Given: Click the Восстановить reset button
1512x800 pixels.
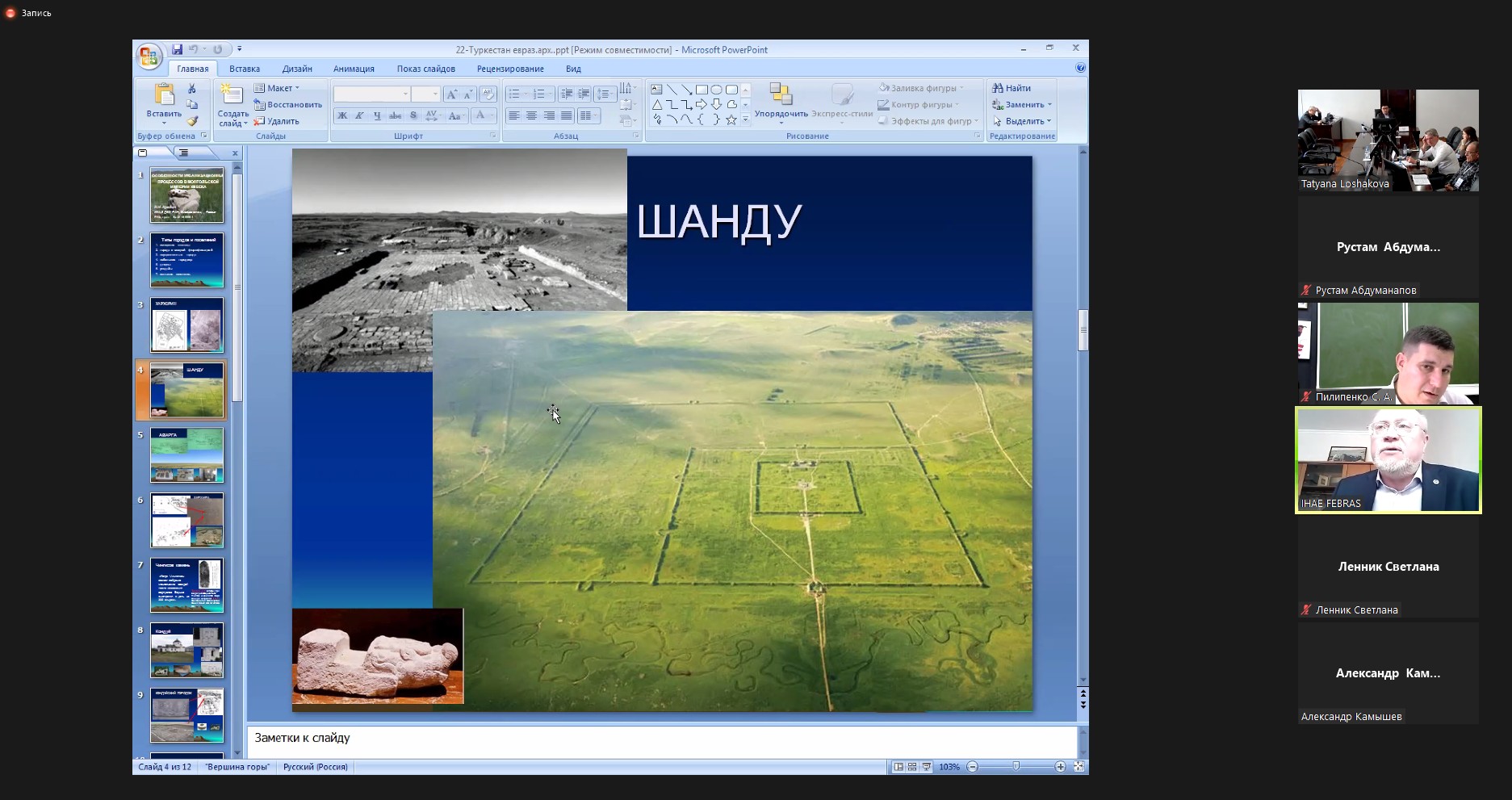Looking at the screenshot, I should click(x=288, y=105).
